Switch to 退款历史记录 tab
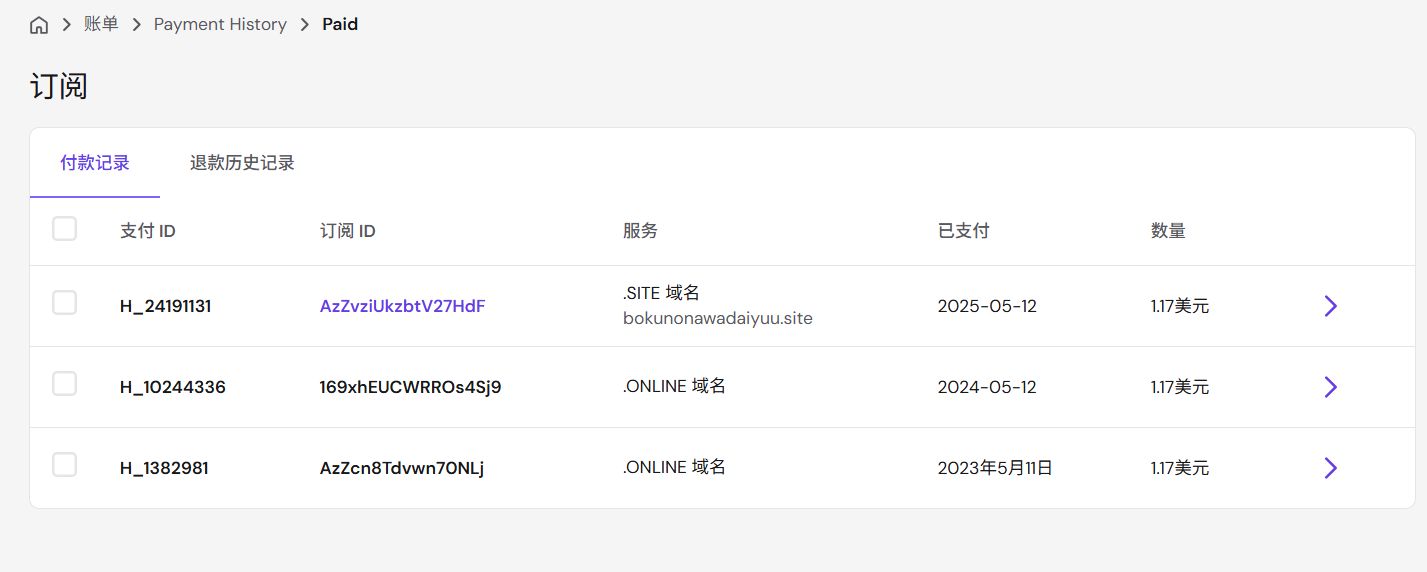This screenshot has height=572, width=1427. click(x=242, y=163)
